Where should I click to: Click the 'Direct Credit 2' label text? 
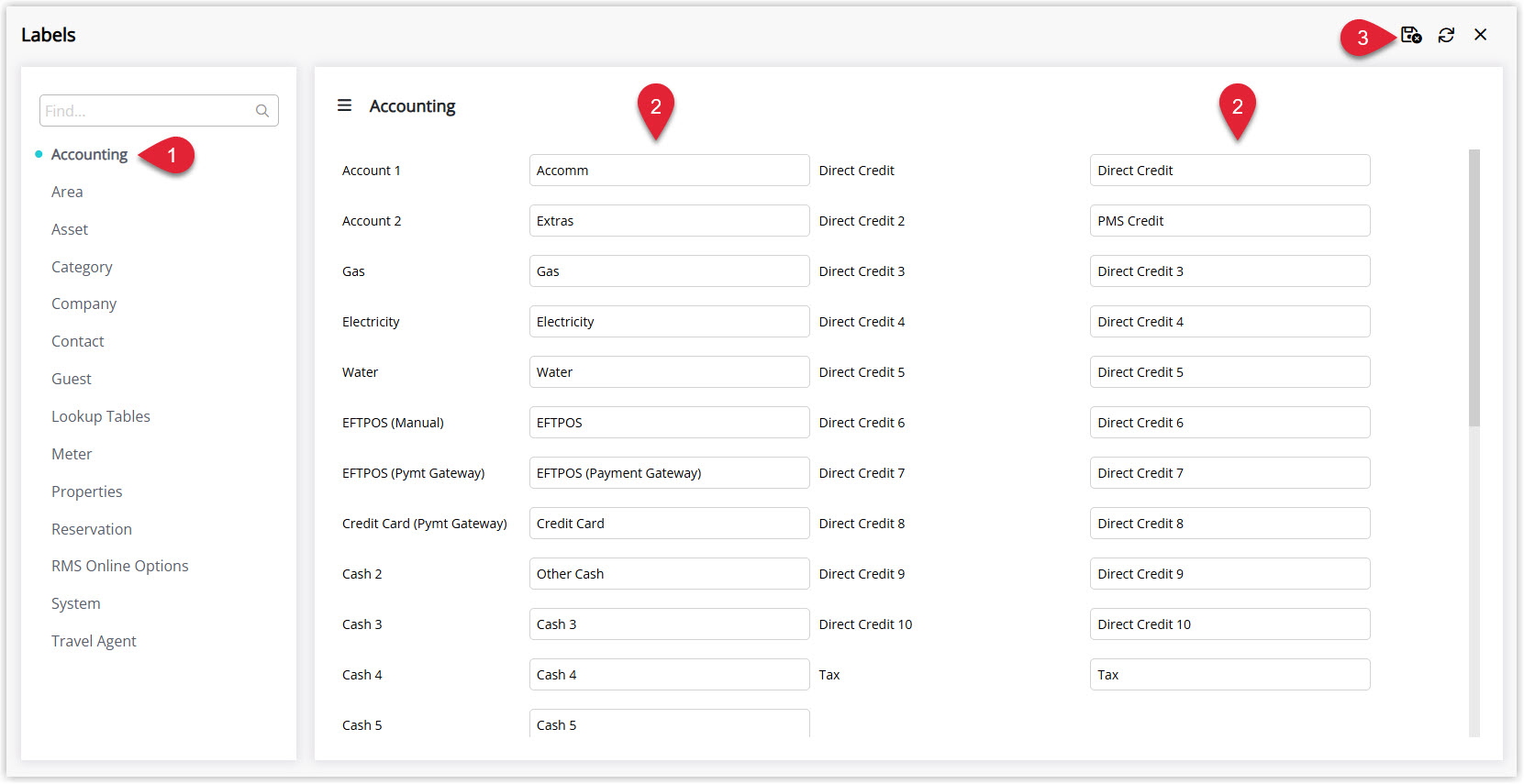click(862, 221)
